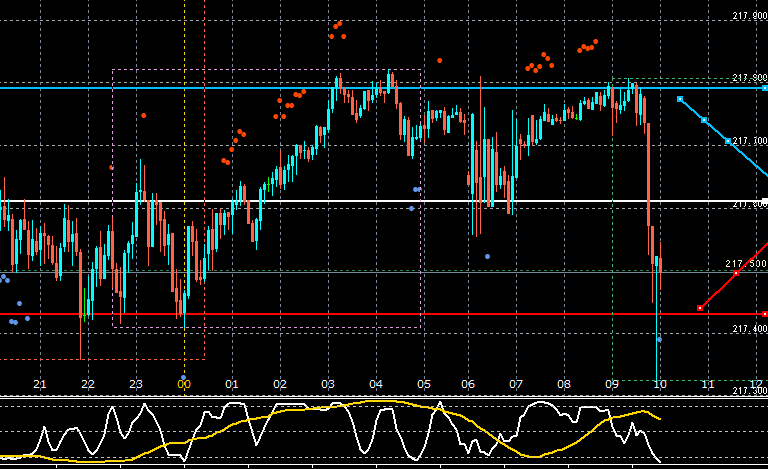
Task: Click the 03 hour label on time axis
Action: [328, 384]
